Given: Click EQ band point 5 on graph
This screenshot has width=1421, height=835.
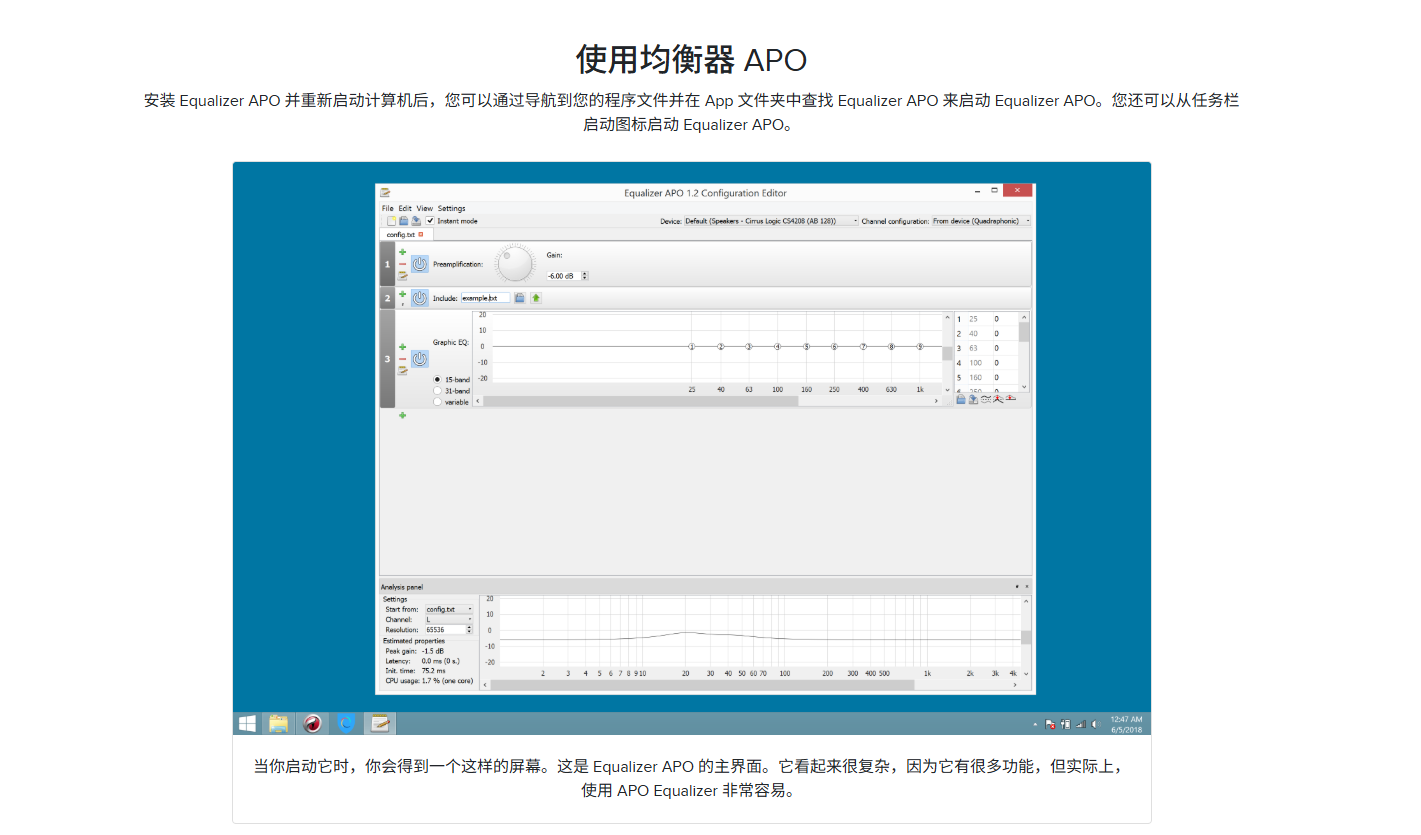Looking at the screenshot, I should point(806,347).
